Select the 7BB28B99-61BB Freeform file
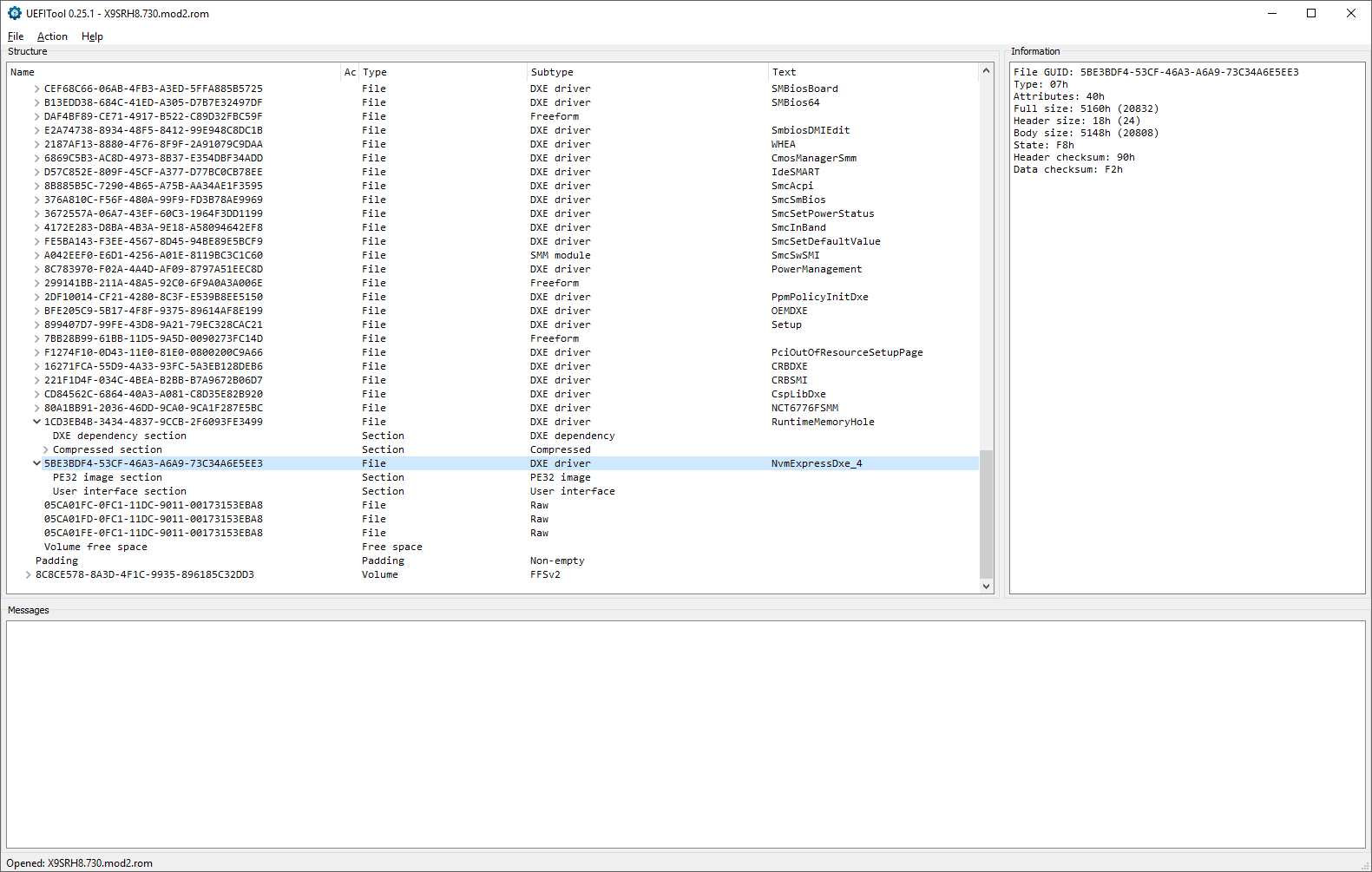Viewport: 1372px width, 872px height. [x=493, y=338]
